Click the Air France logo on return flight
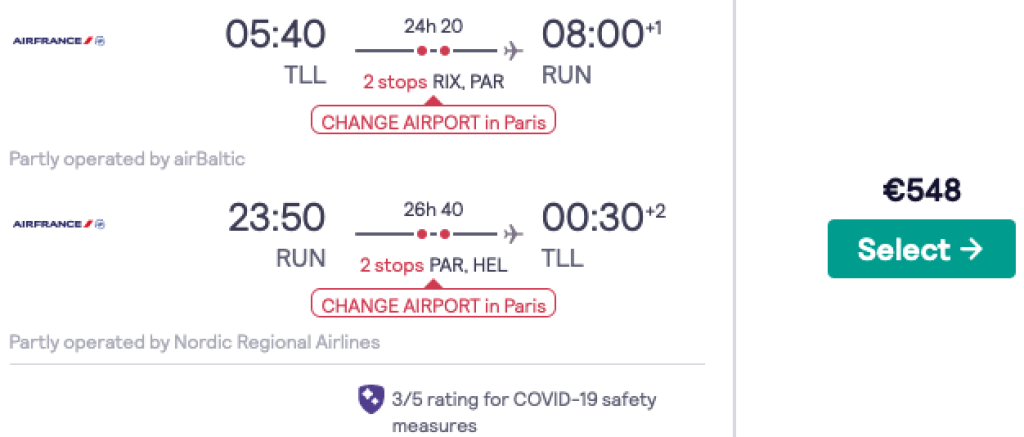 pyautogui.click(x=59, y=224)
